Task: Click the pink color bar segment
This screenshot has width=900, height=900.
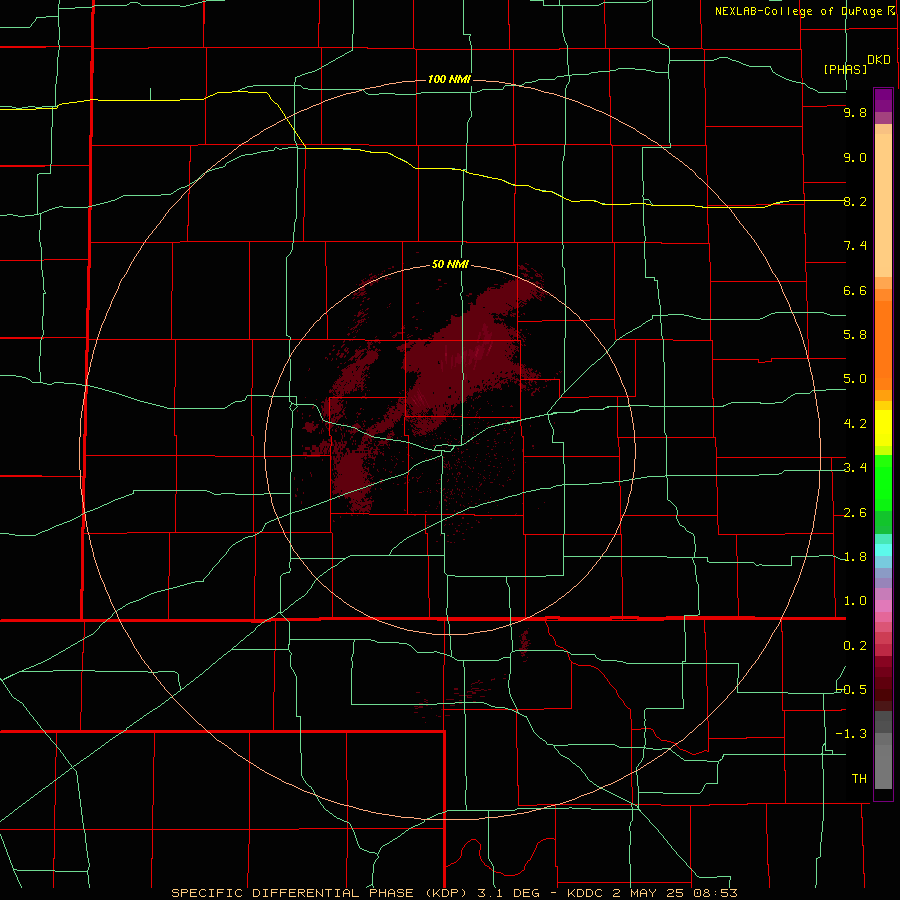Action: click(x=883, y=606)
